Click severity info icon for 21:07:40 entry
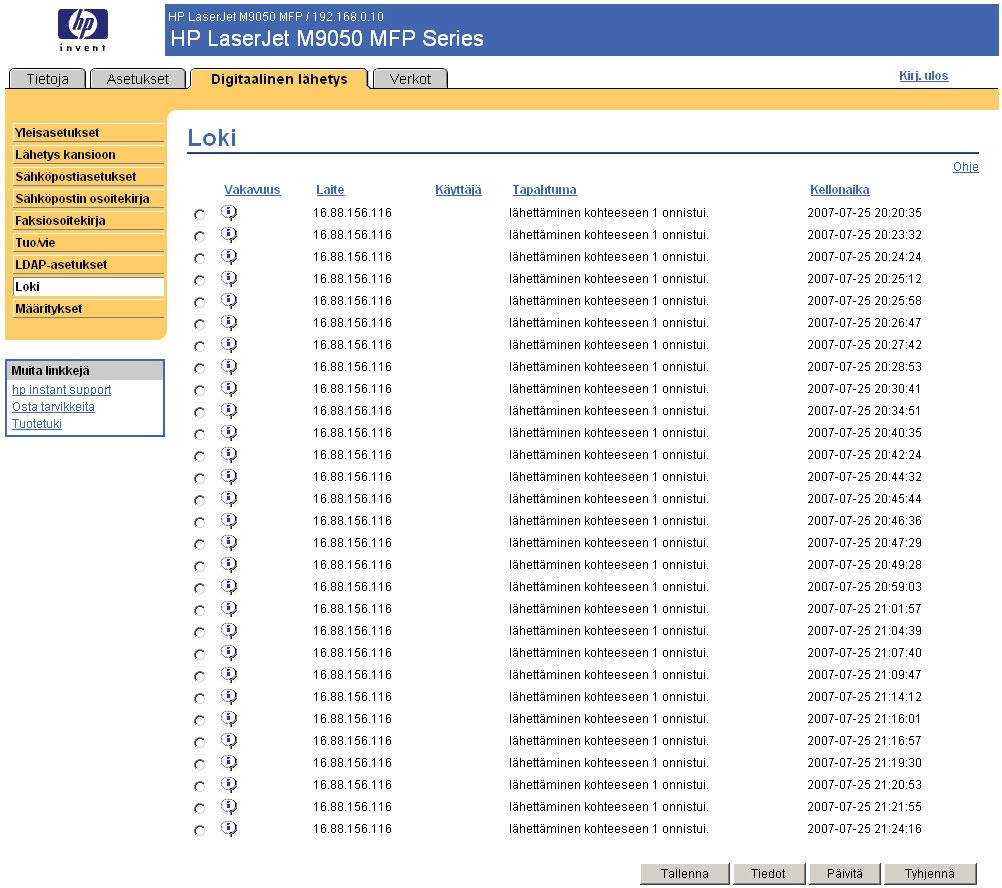Viewport: 1002px width, 888px height. point(229,653)
